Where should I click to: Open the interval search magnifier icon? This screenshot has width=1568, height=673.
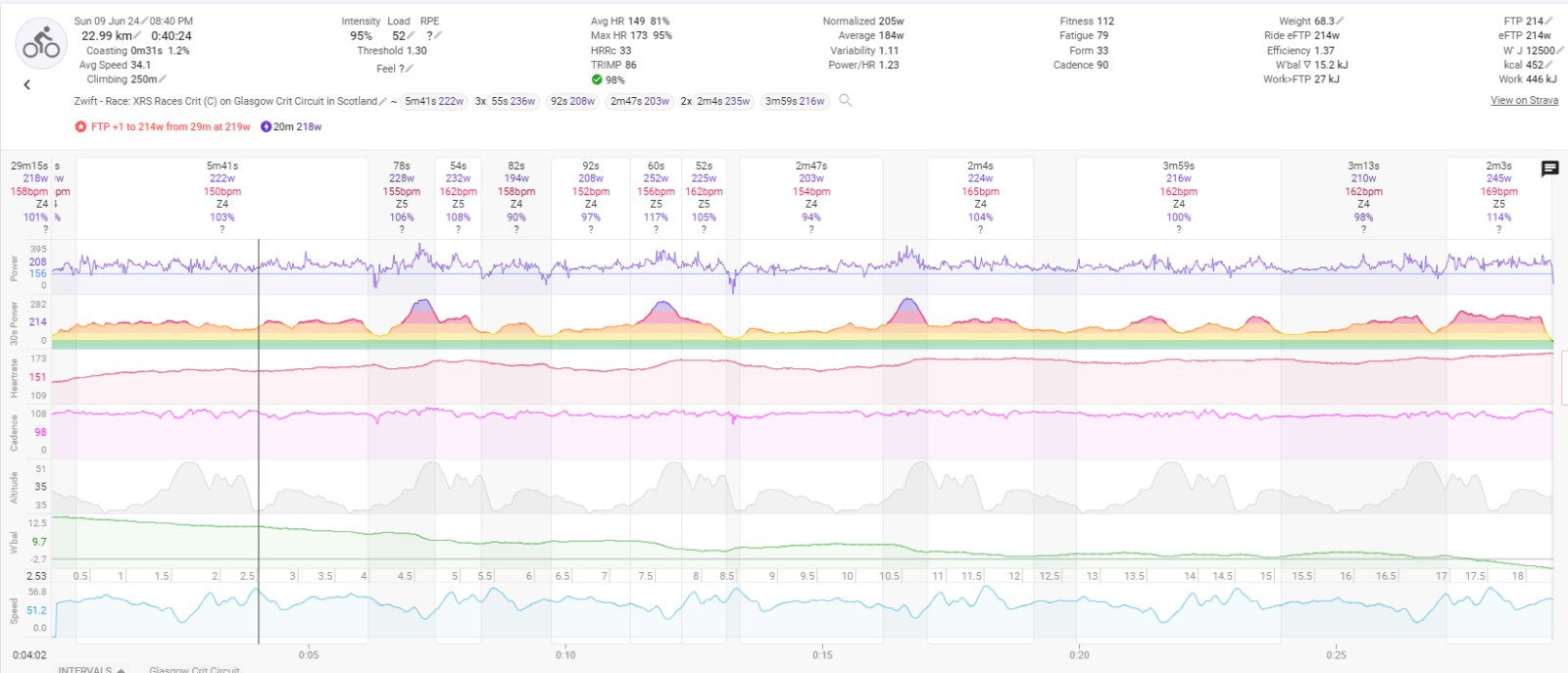click(x=846, y=100)
